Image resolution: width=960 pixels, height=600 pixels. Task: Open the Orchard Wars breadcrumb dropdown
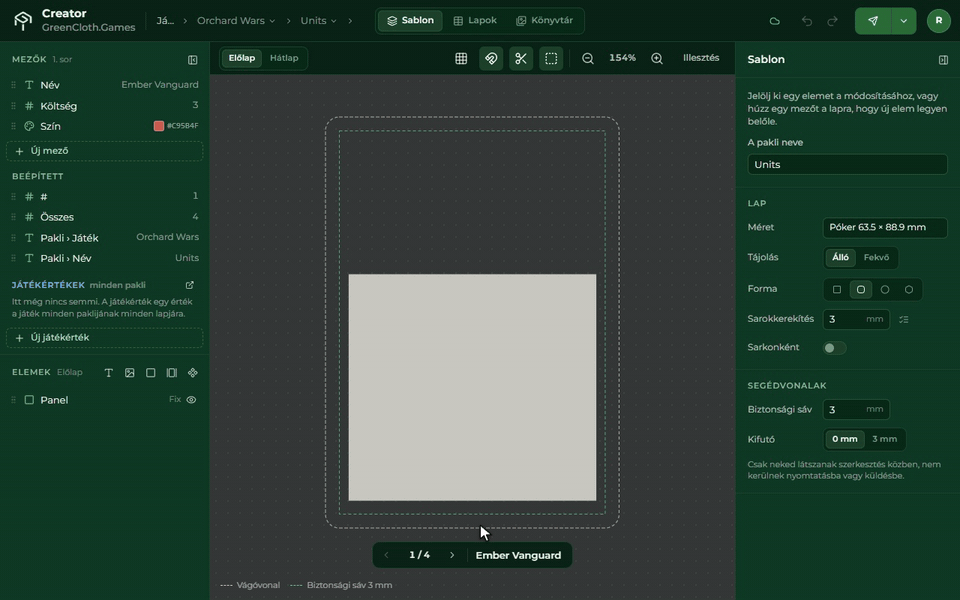click(x=236, y=21)
